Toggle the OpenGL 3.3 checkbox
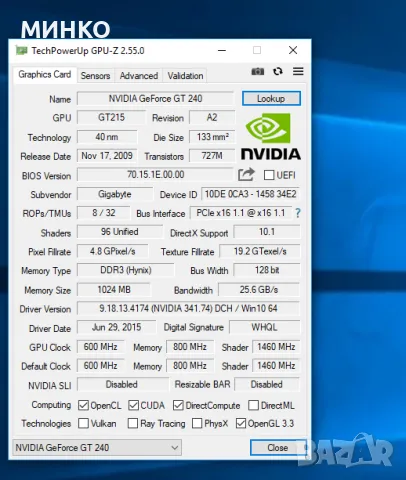The width and height of the screenshot is (406, 480). pos(241,423)
